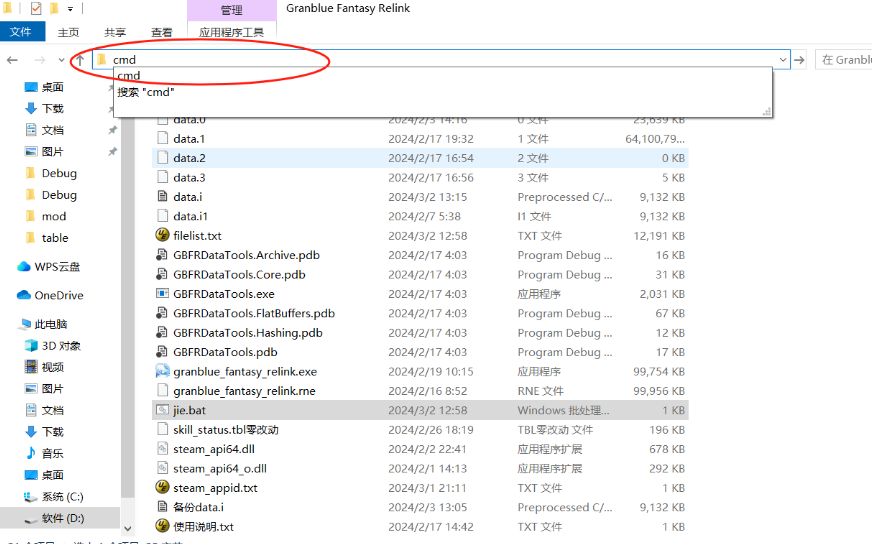Go back with the left arrow
The width and height of the screenshot is (872, 544).
tap(12, 60)
